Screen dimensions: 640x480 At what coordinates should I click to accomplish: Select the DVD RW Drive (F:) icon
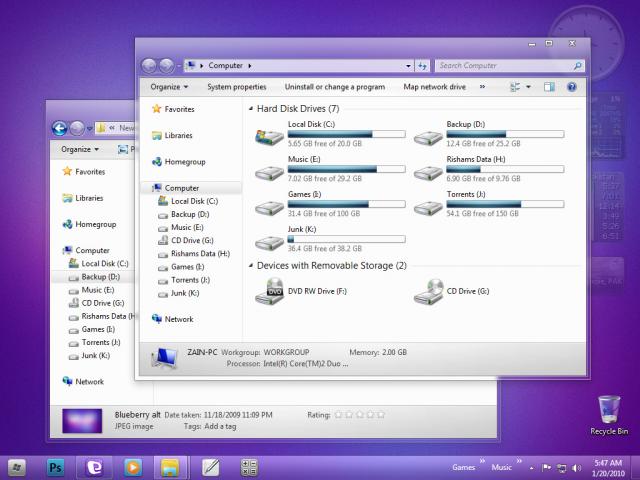pyautogui.click(x=269, y=291)
